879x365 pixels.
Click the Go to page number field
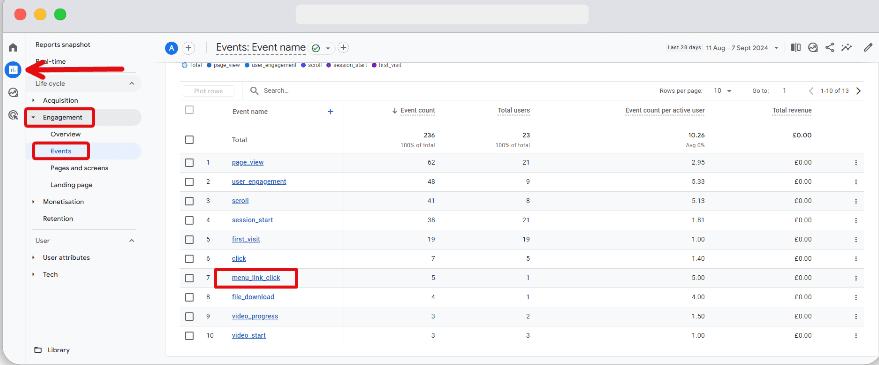click(x=785, y=91)
